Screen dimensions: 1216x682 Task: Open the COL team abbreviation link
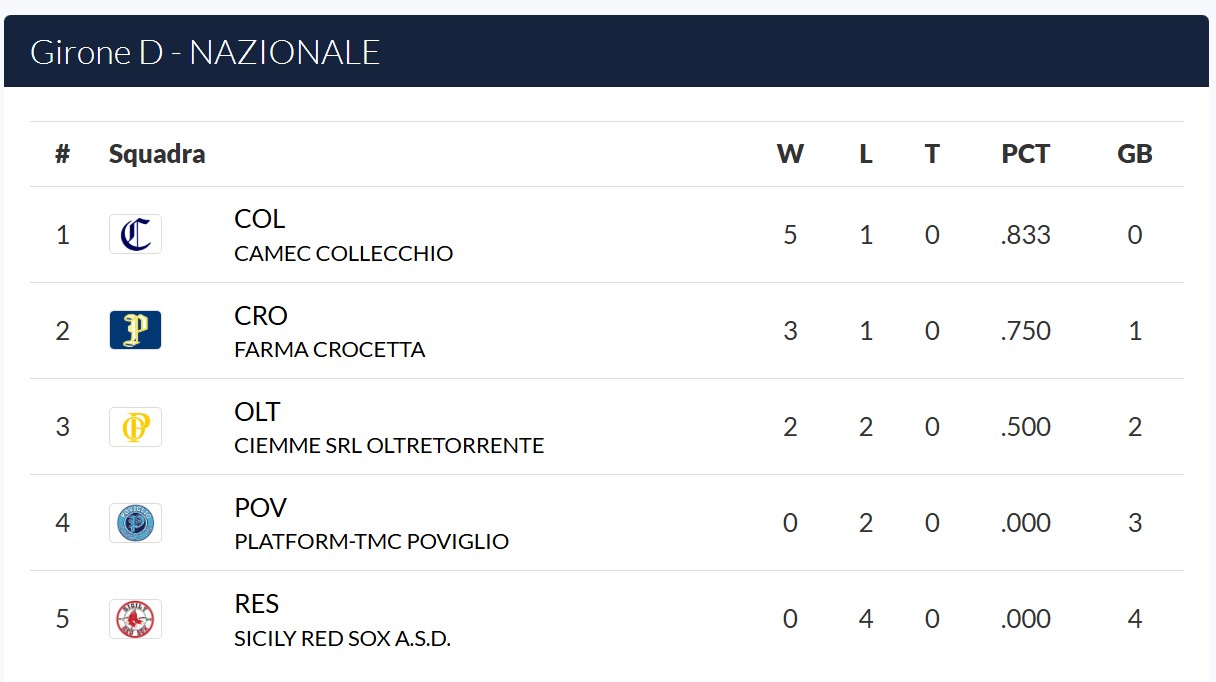(260, 219)
